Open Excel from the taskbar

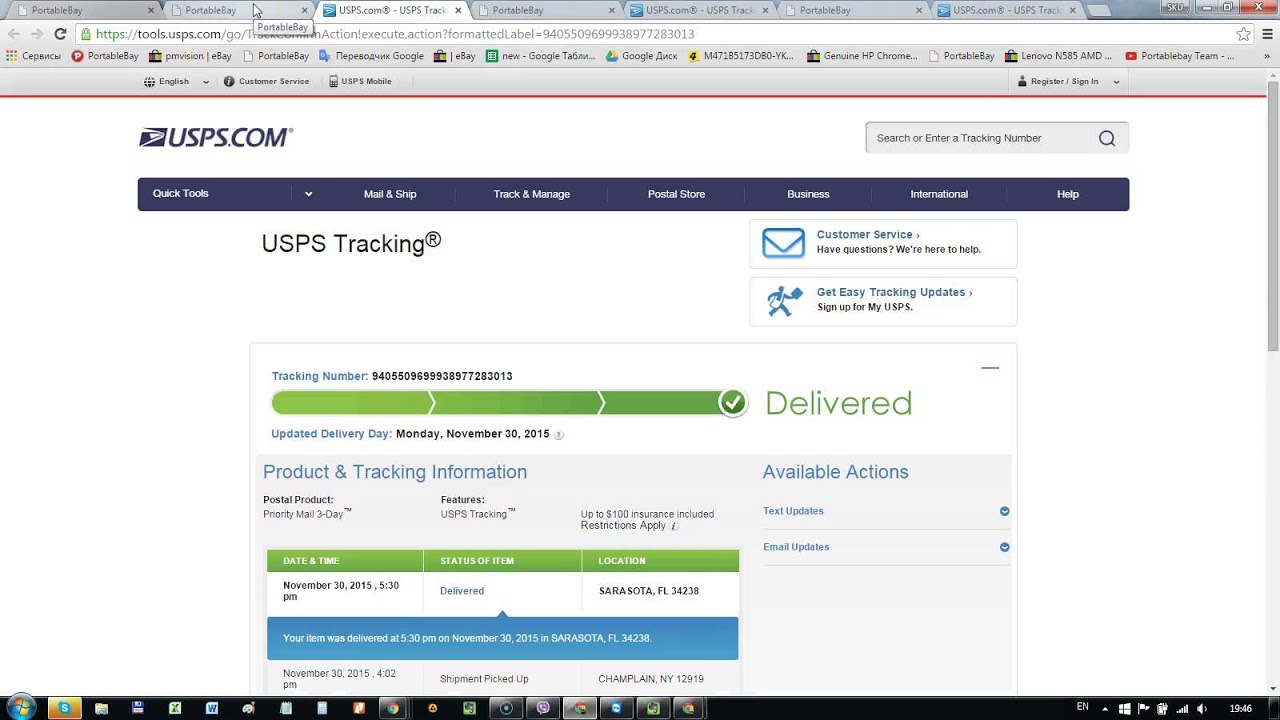pyautogui.click(x=175, y=708)
